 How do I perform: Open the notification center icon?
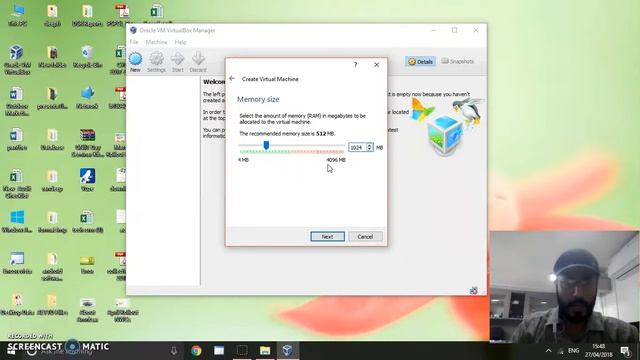626,350
